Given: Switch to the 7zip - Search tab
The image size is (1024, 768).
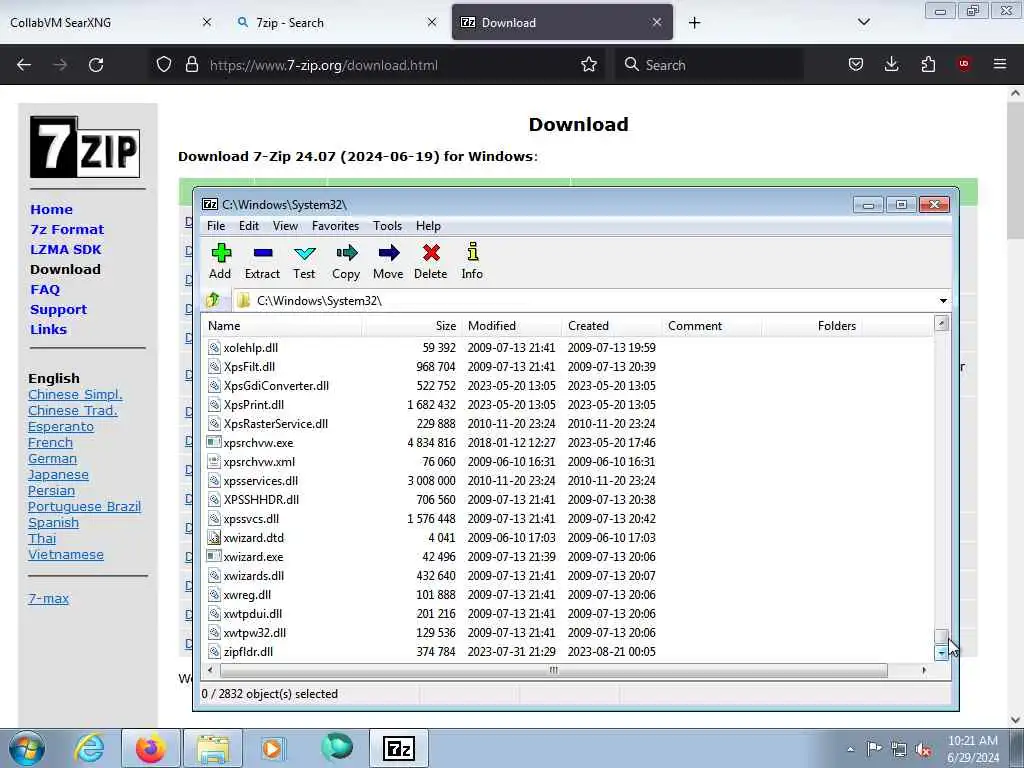Looking at the screenshot, I should click(x=335, y=22).
